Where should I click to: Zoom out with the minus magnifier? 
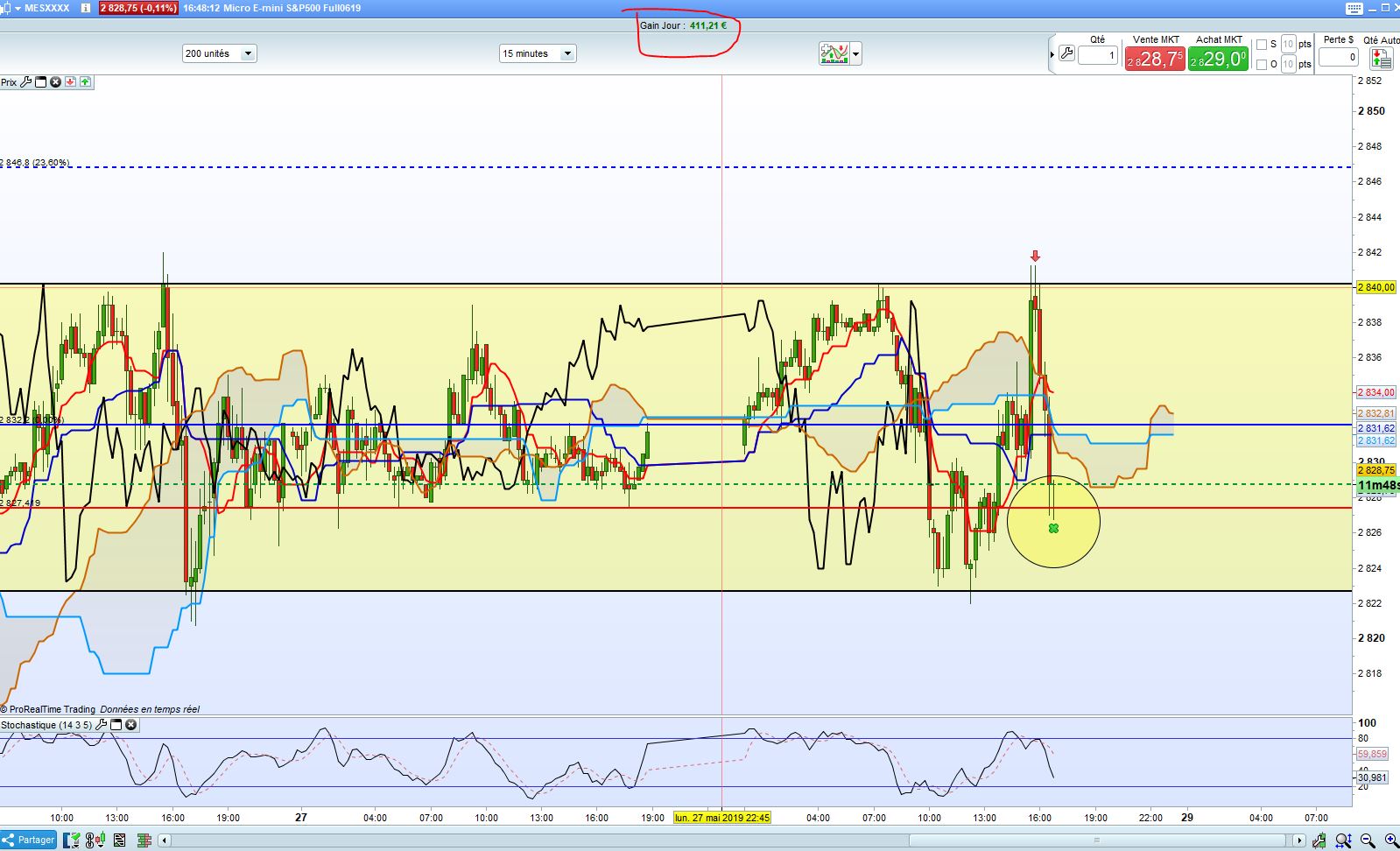(1368, 840)
